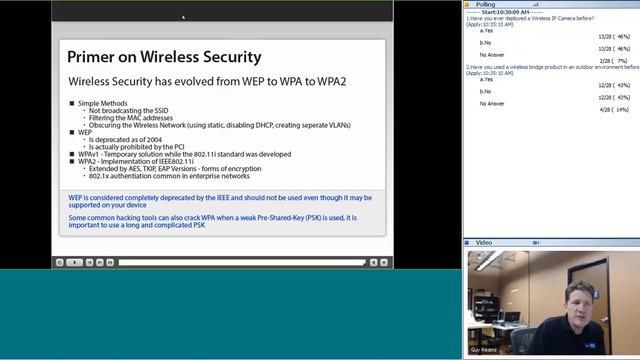Select the Polling panel title
Screen dimensions: 640x360
tap(485, 4)
